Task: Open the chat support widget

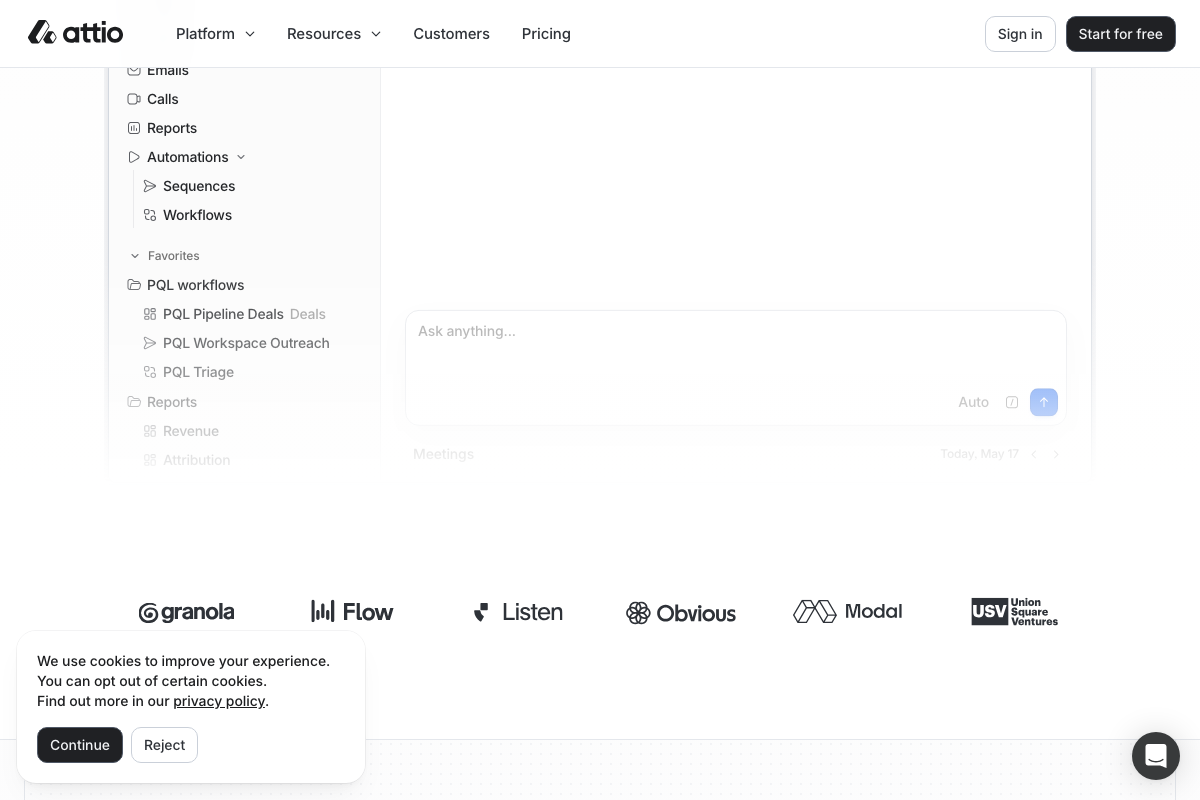Action: pos(1156,755)
